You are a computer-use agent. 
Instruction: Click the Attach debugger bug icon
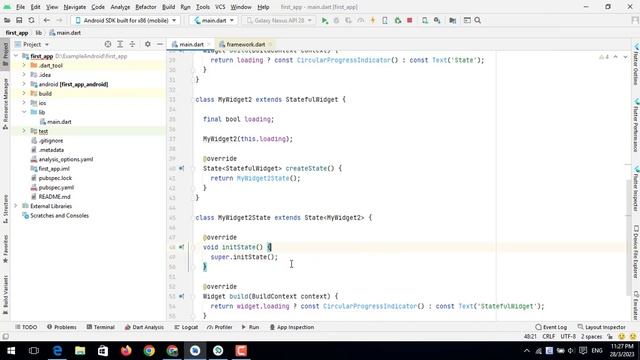398,20
